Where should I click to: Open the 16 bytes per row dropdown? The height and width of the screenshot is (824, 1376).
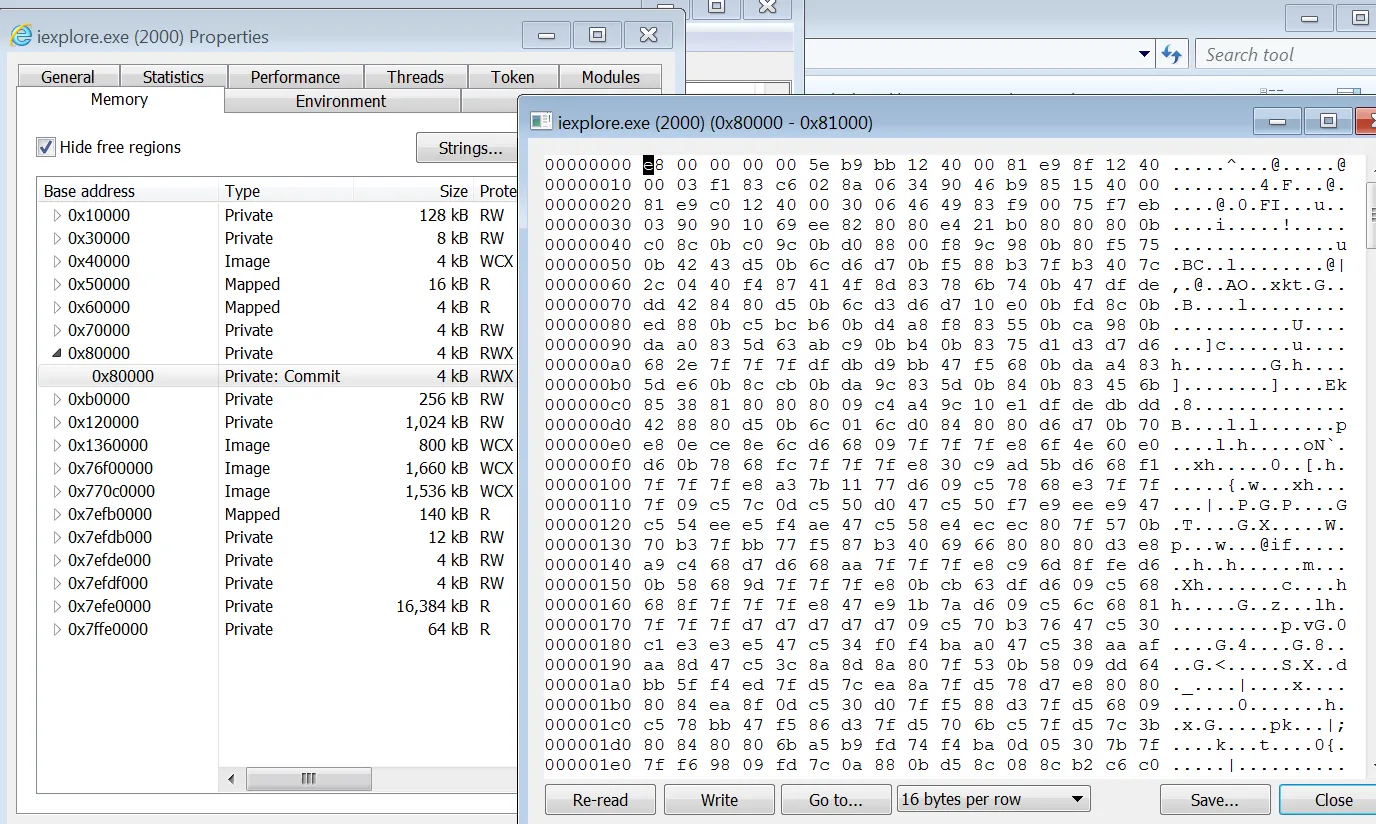[x=994, y=799]
